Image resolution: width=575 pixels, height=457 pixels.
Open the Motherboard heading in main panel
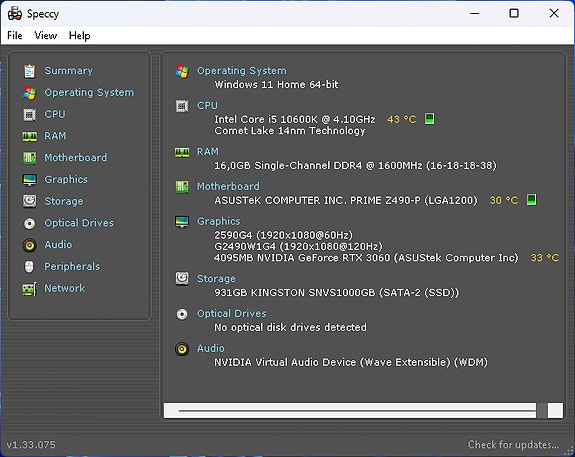228,186
